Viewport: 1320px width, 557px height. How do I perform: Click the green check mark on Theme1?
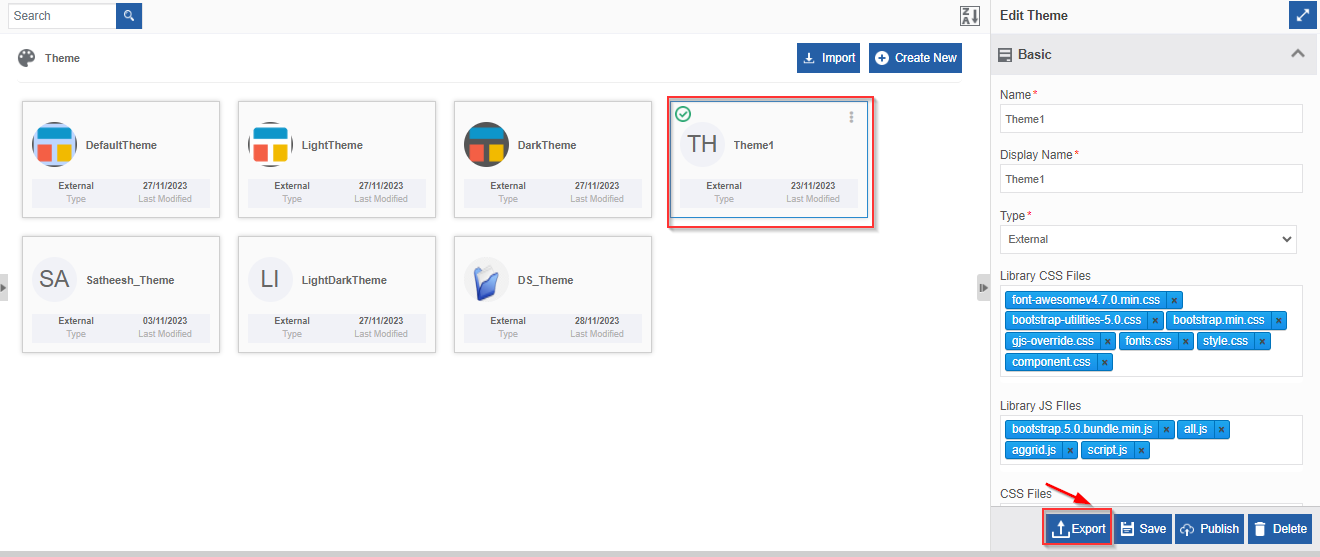point(683,114)
